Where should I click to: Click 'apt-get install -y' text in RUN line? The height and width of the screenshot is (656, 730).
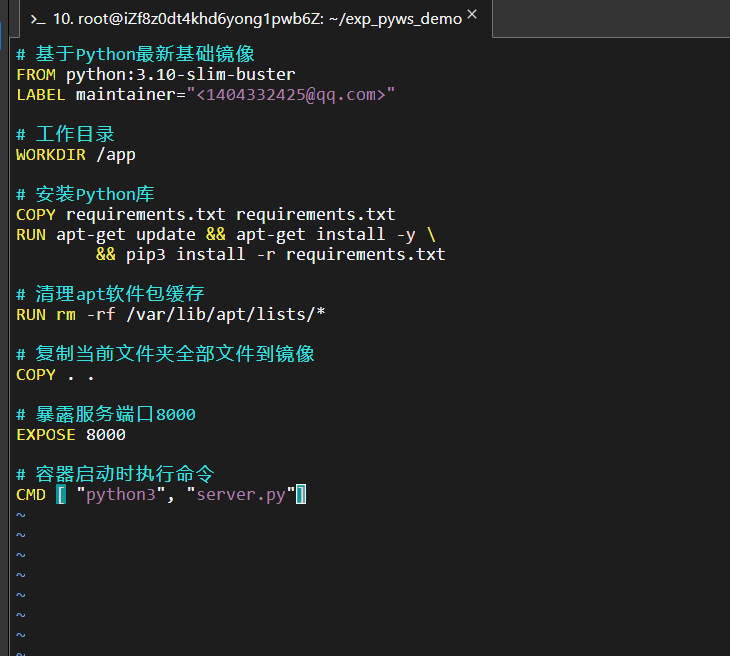325,235
